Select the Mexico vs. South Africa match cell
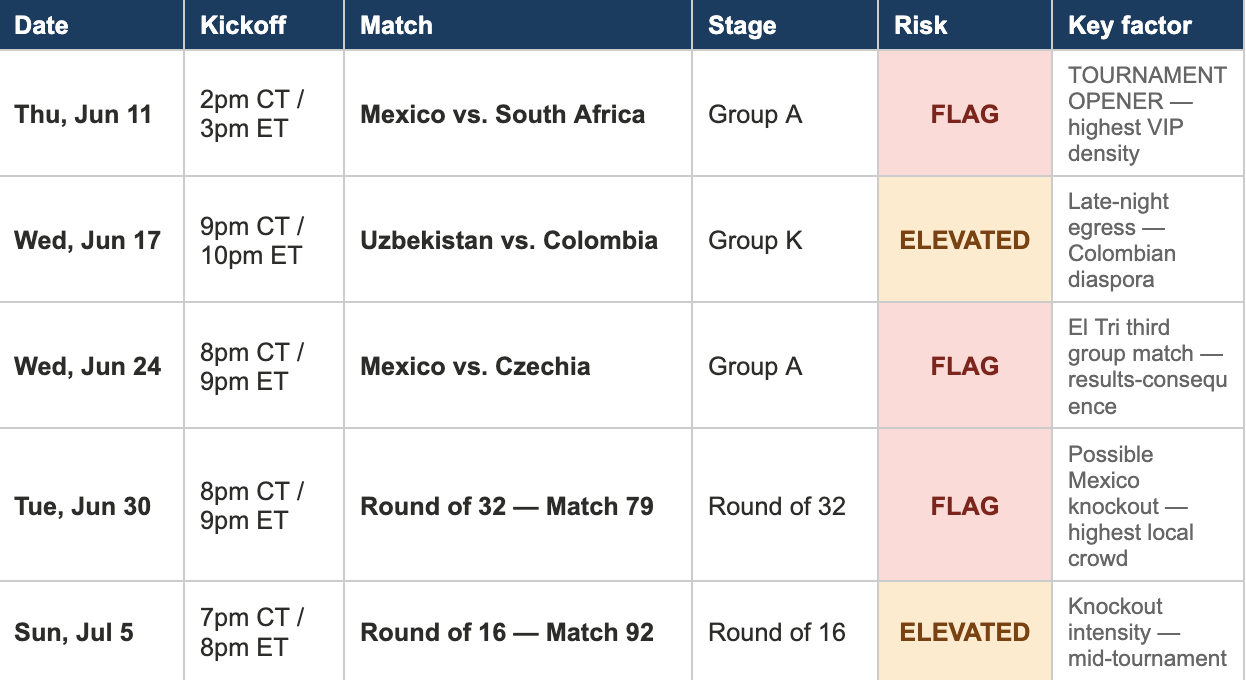The height and width of the screenshot is (680, 1246). (x=518, y=114)
